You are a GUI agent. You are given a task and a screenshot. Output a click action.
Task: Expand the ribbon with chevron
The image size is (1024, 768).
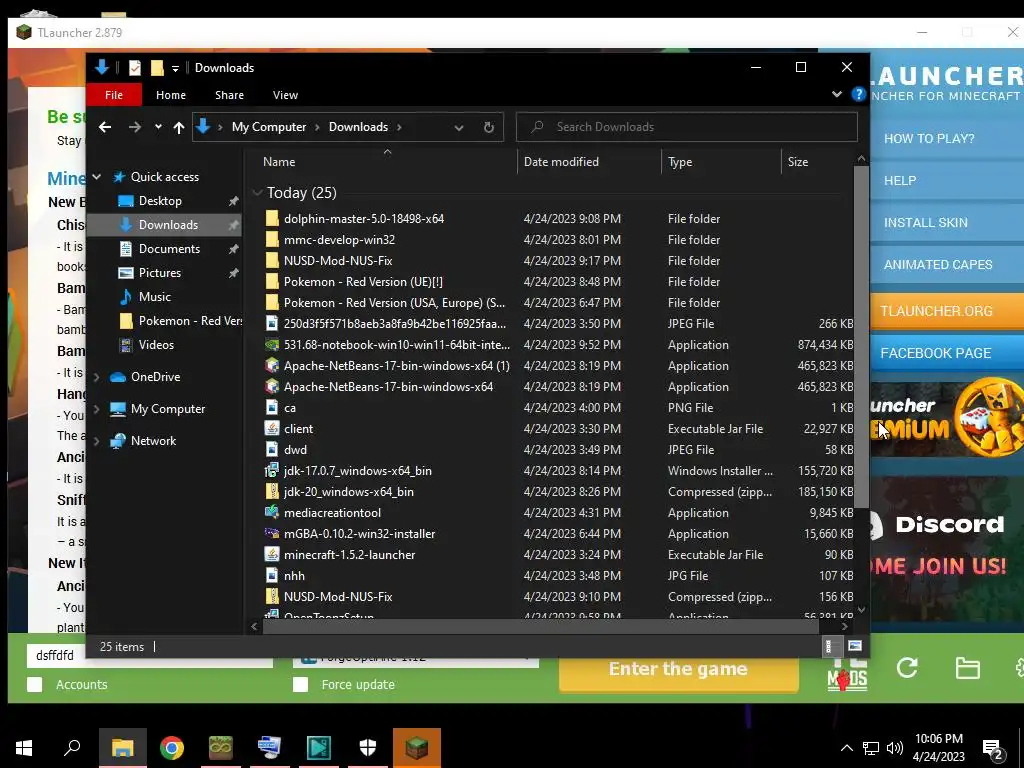pos(837,94)
